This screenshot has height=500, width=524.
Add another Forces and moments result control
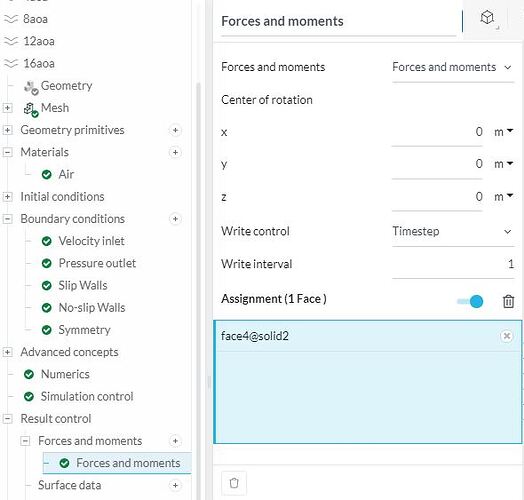coord(175,441)
